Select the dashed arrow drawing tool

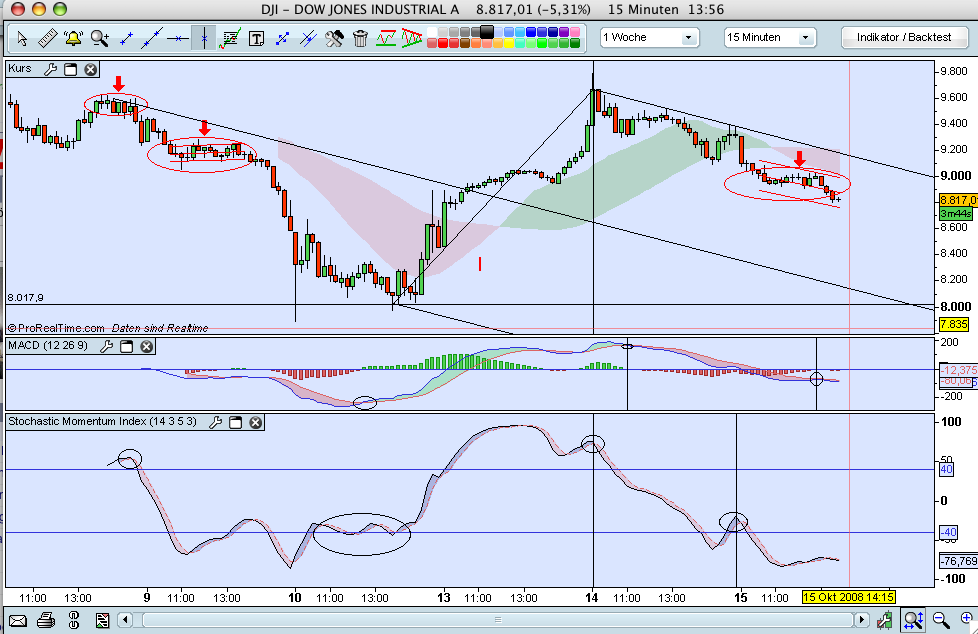point(282,39)
